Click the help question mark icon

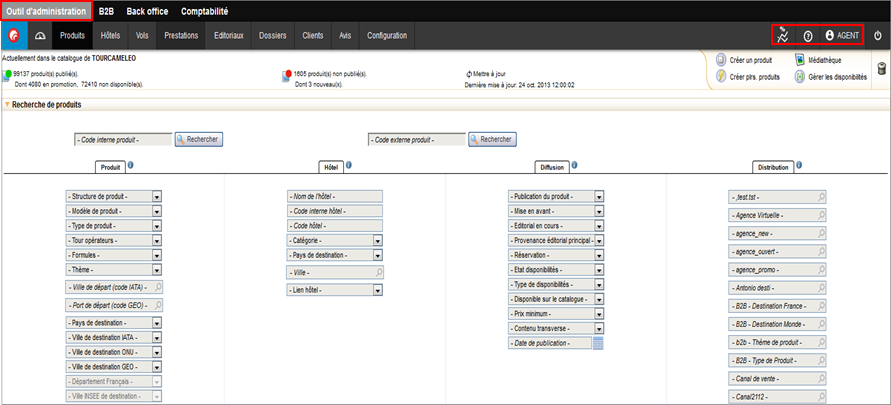point(808,35)
